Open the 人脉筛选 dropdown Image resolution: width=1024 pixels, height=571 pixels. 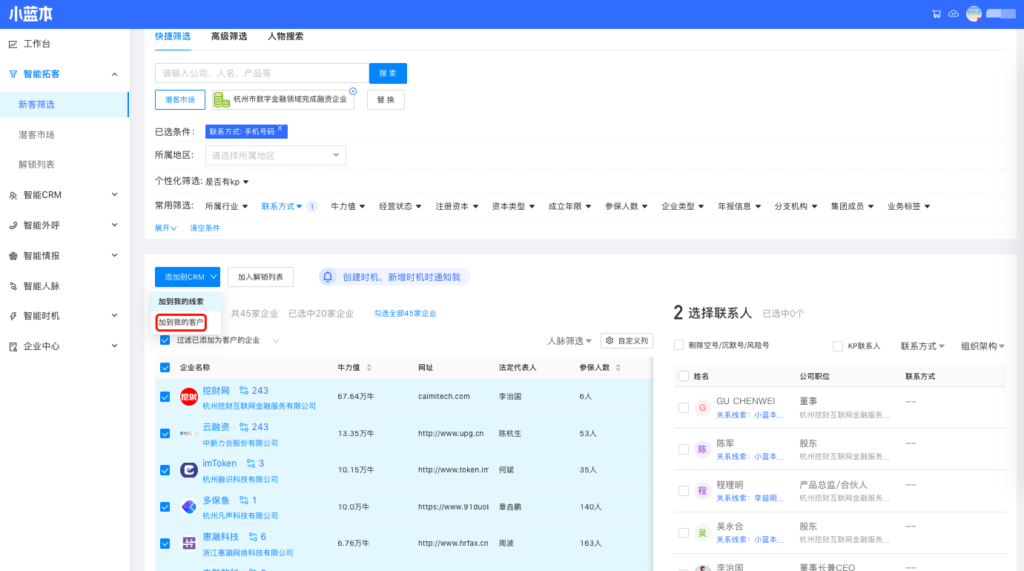571,341
